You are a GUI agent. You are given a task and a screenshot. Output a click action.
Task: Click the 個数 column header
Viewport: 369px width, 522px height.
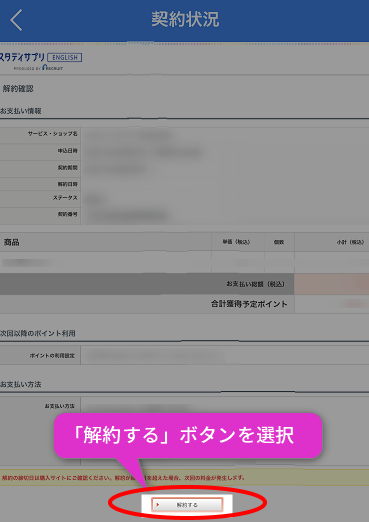(279, 242)
